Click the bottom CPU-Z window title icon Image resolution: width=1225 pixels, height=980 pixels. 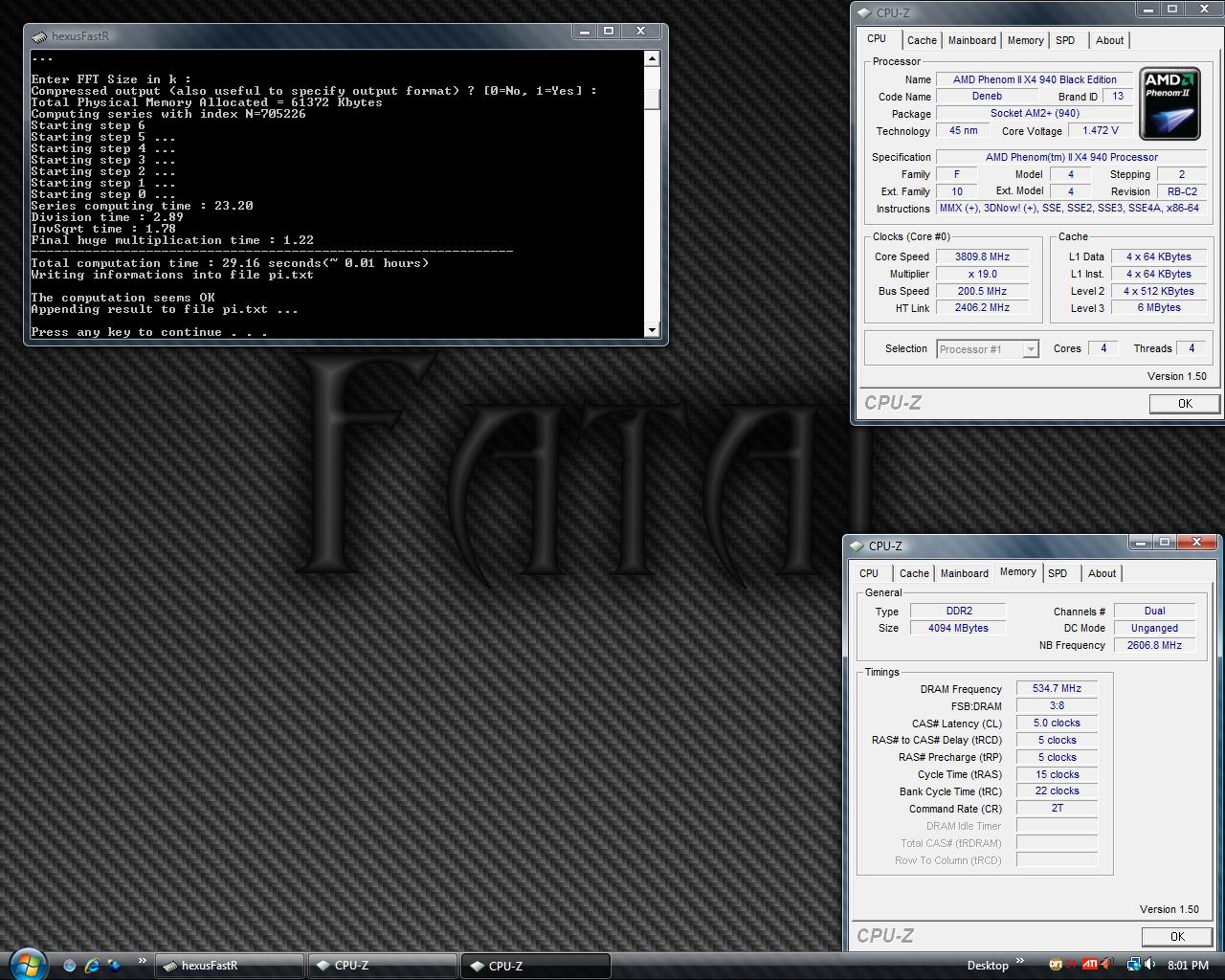[x=857, y=546]
